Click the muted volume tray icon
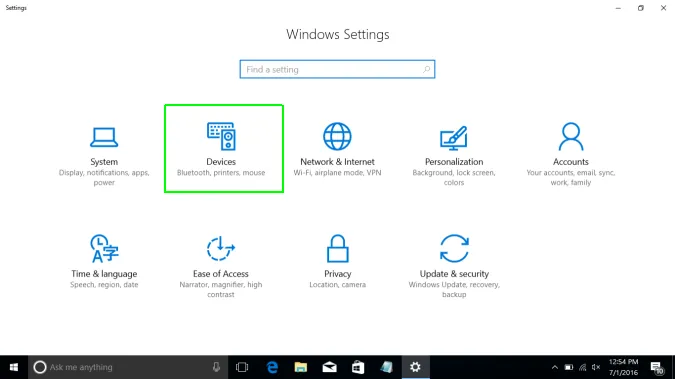 [596, 367]
